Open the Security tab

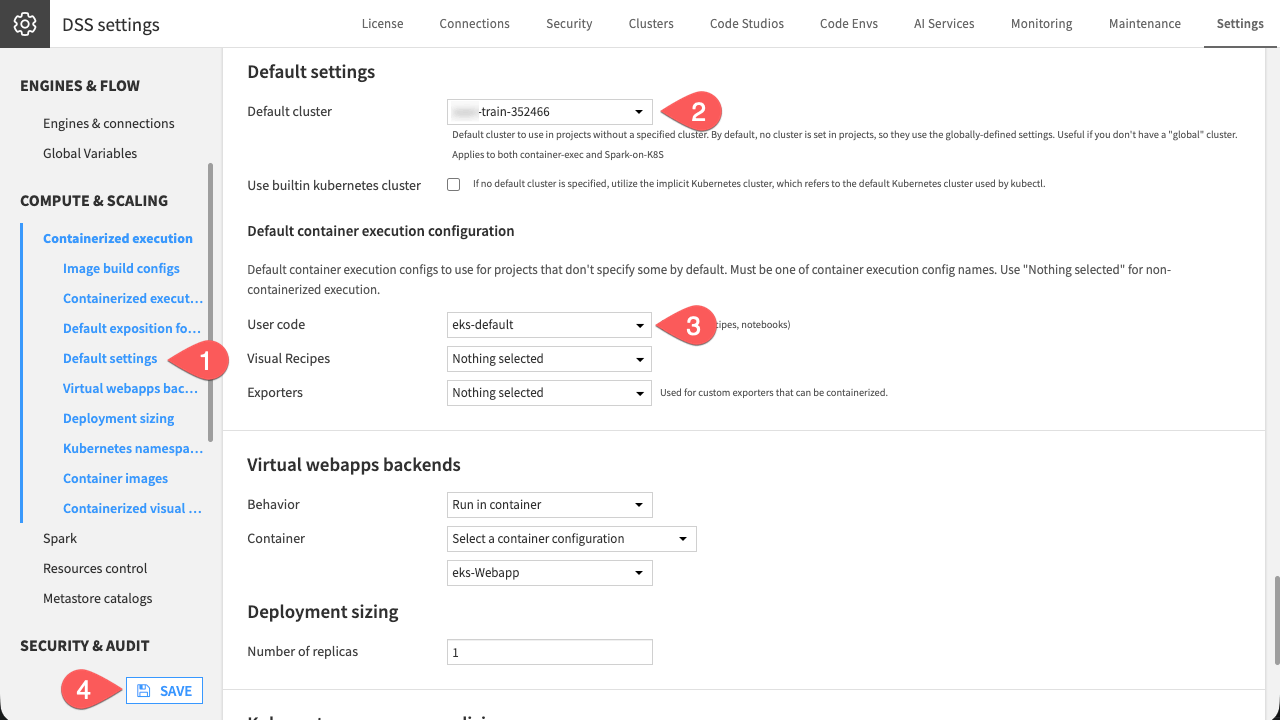(569, 24)
